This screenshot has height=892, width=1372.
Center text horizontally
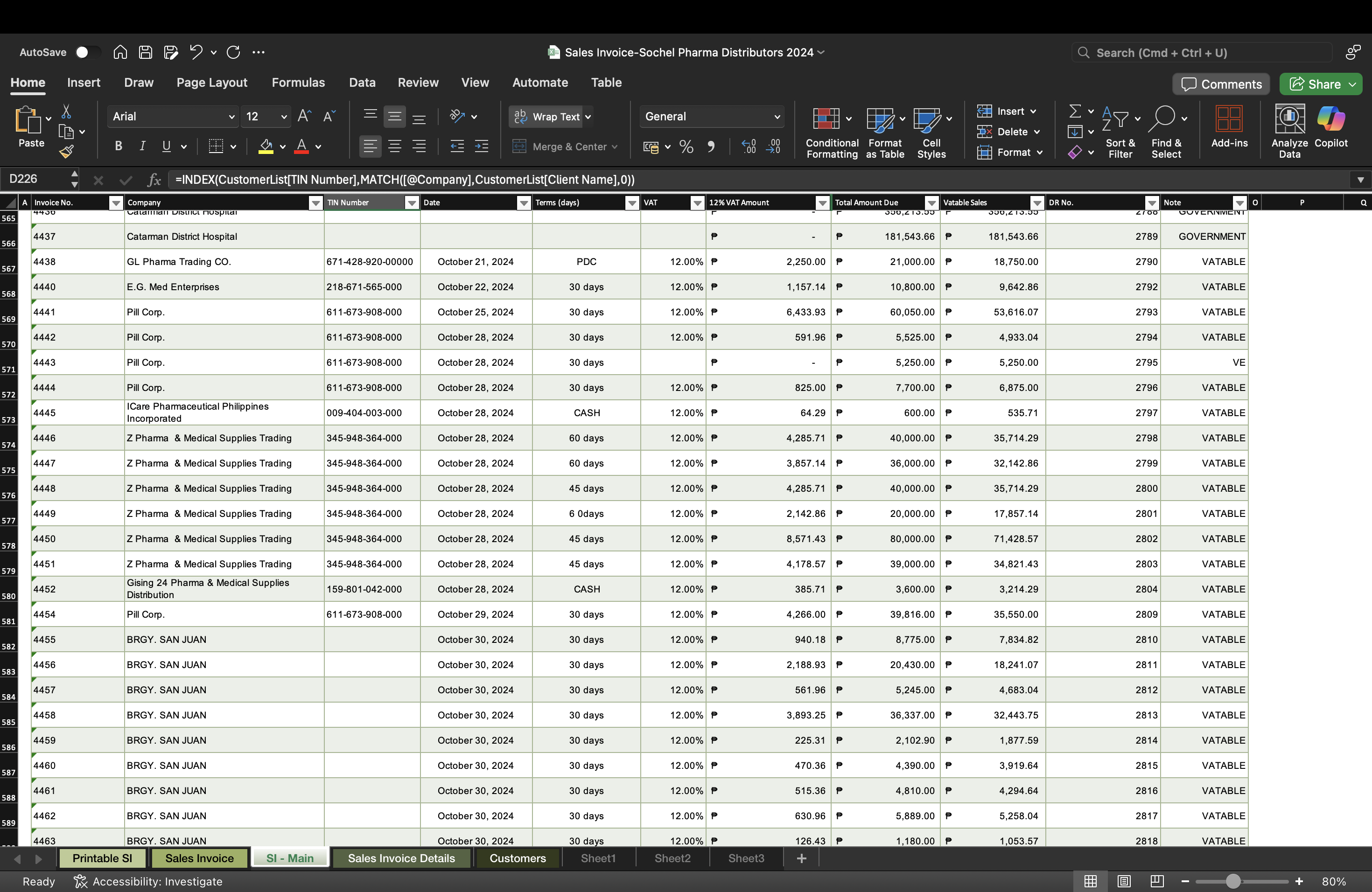tap(395, 146)
